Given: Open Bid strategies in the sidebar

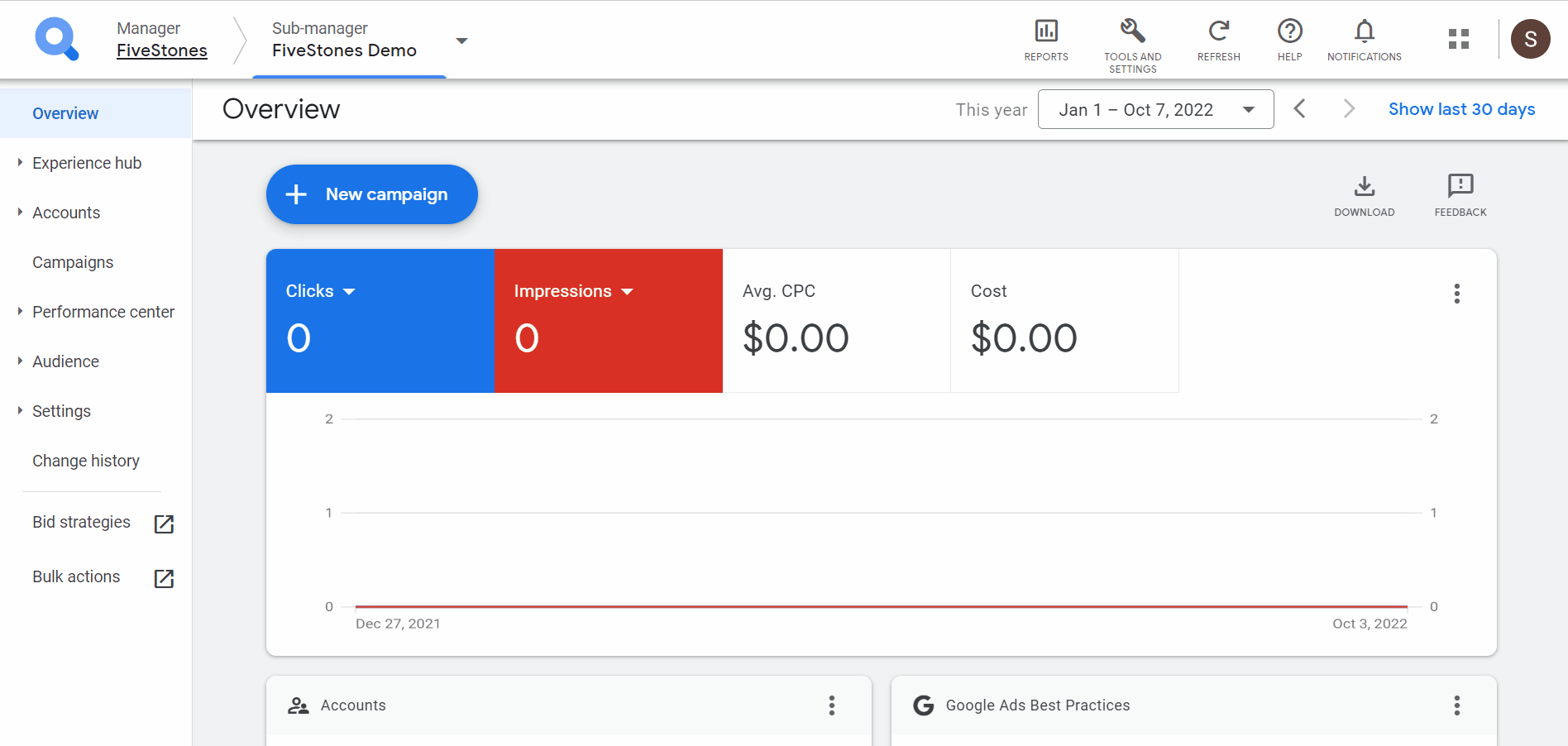Looking at the screenshot, I should click(81, 522).
